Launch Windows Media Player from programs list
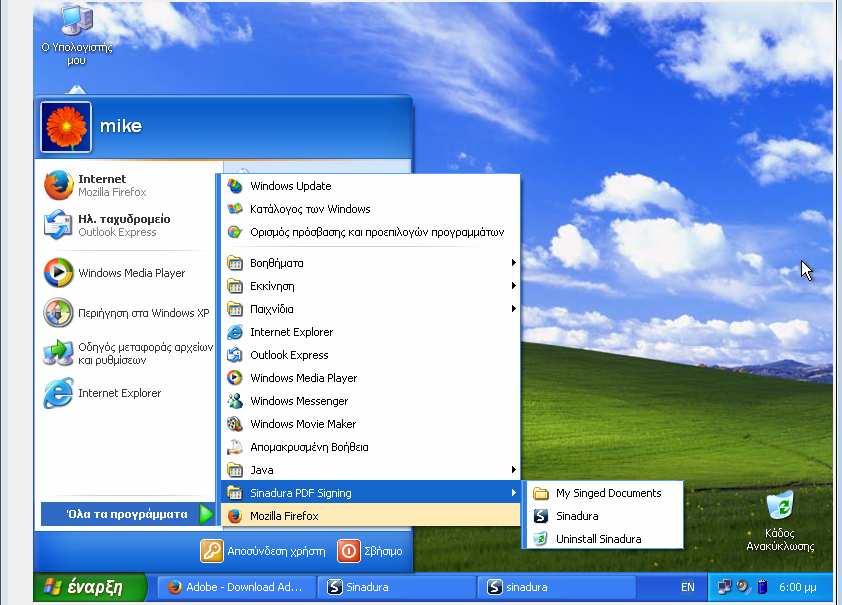The width and height of the screenshot is (842, 605). point(371,378)
